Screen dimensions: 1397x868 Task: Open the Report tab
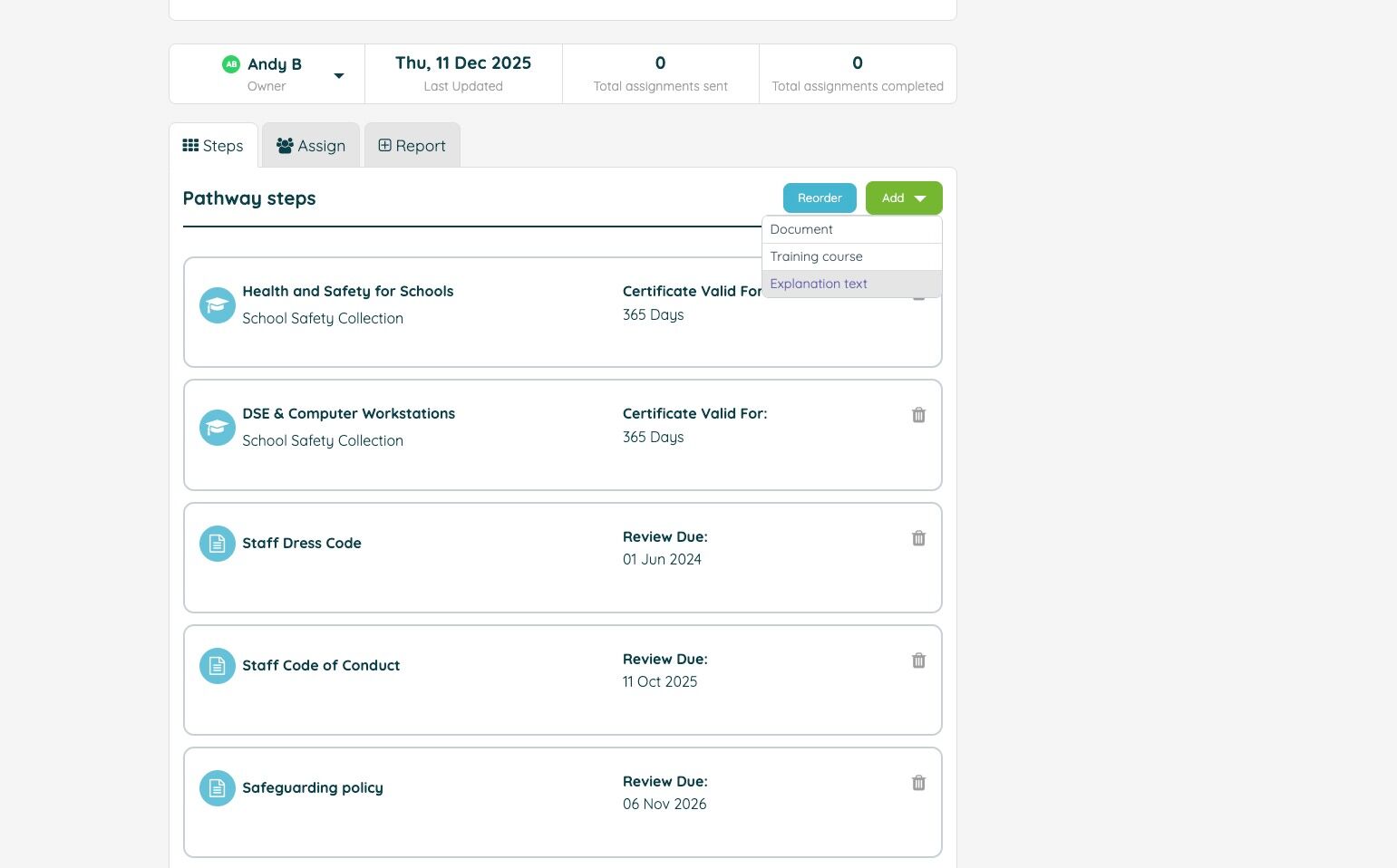click(412, 146)
